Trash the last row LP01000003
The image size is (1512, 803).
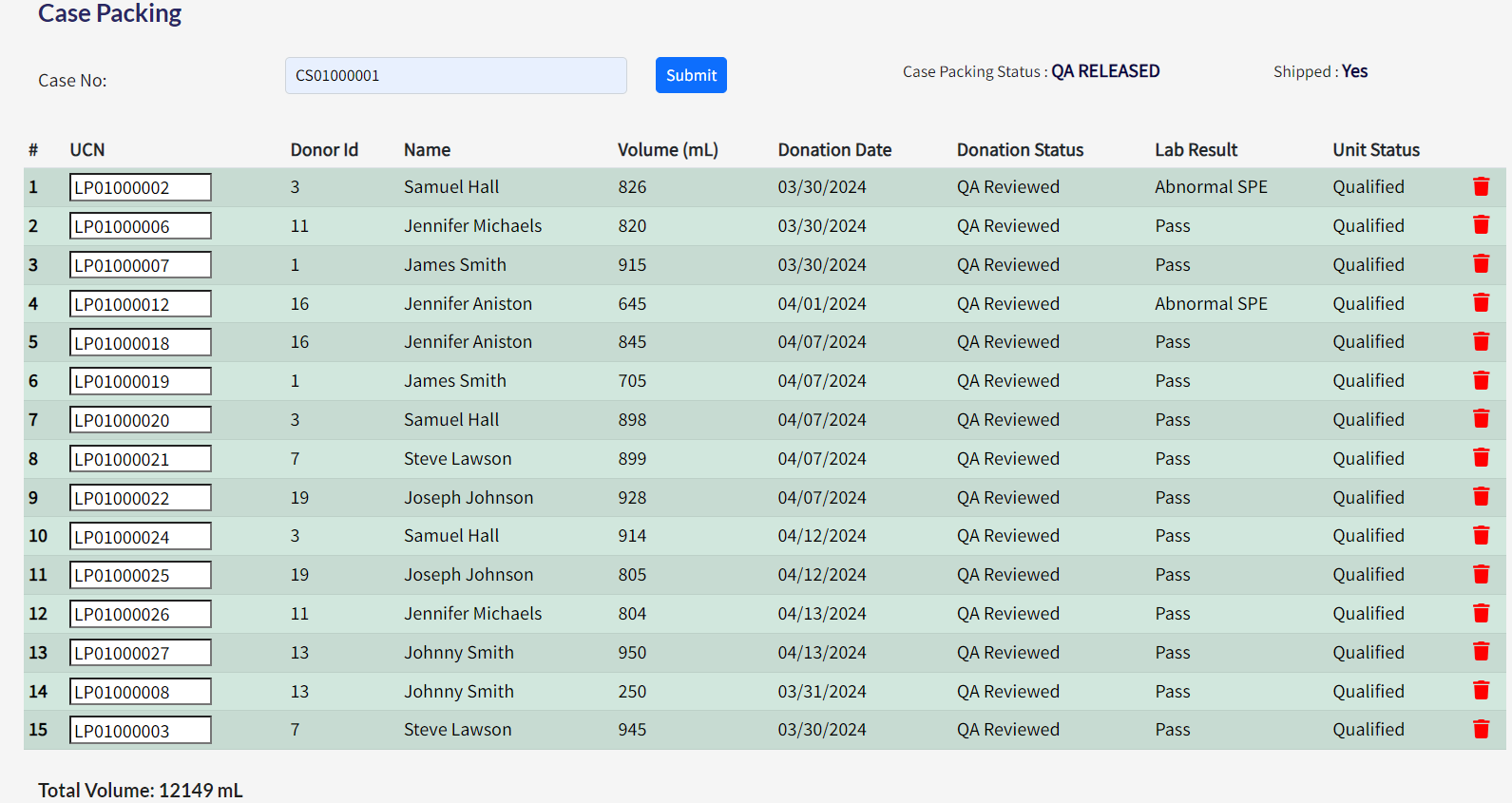tap(1481, 729)
